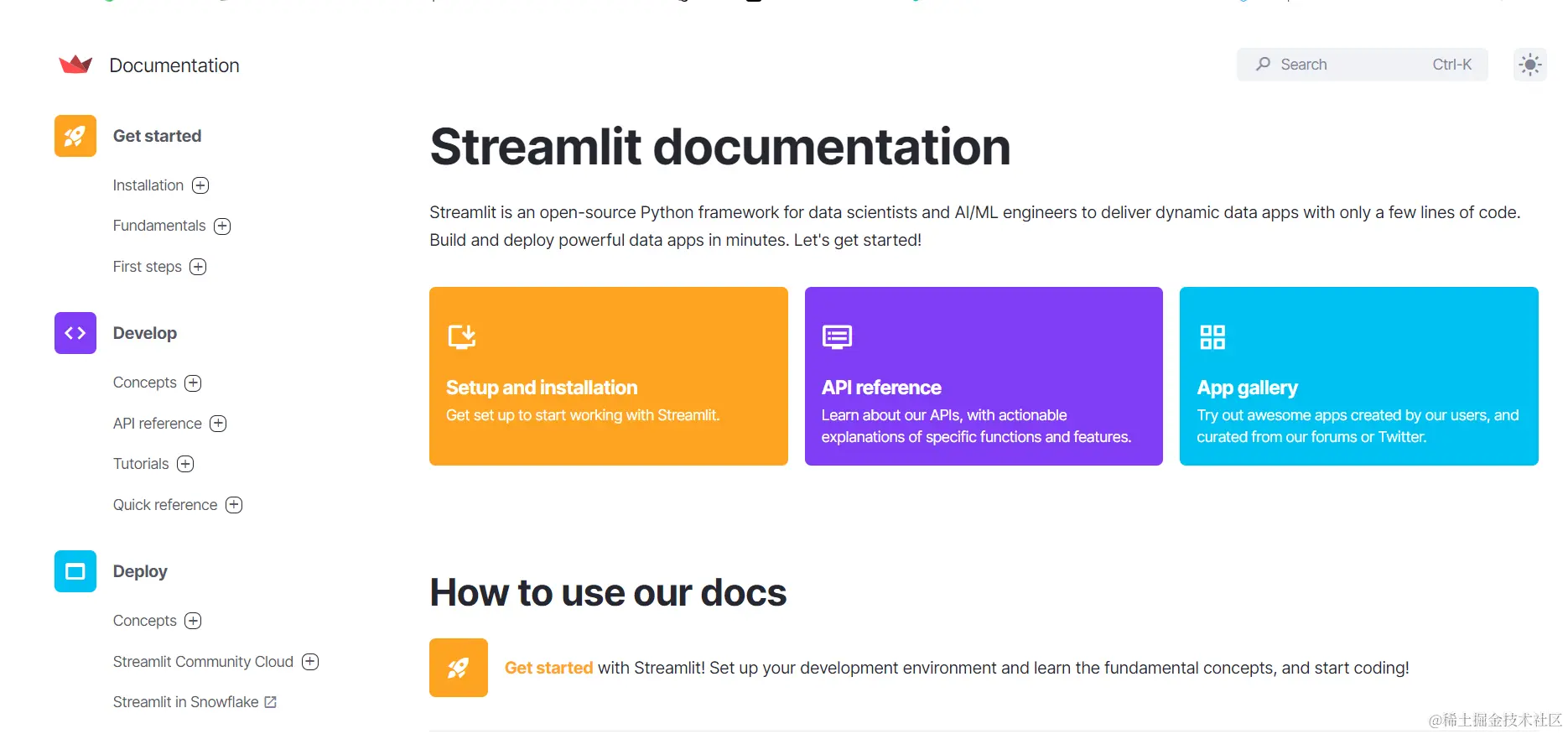
Task: Click the download icon on Setup and installation card
Action: click(462, 336)
